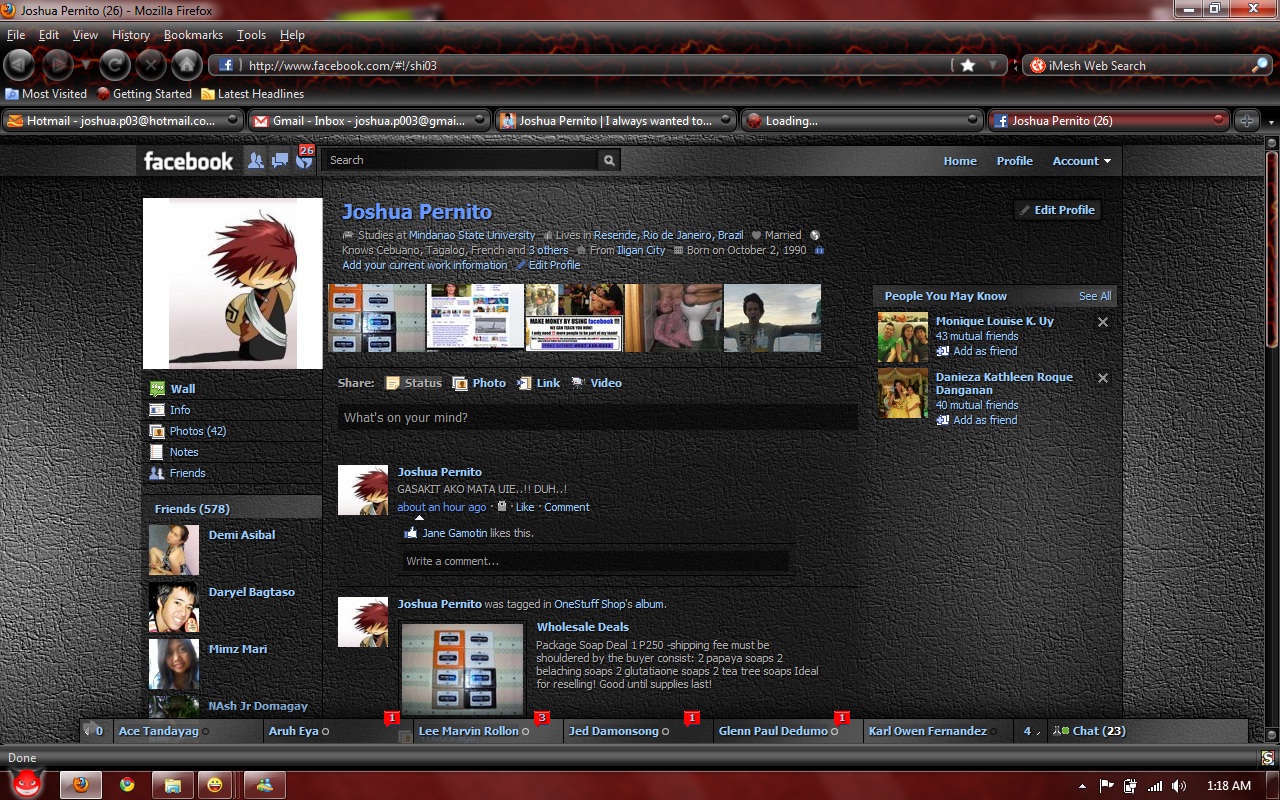Open the History menu
1280x800 pixels.
click(x=131, y=35)
